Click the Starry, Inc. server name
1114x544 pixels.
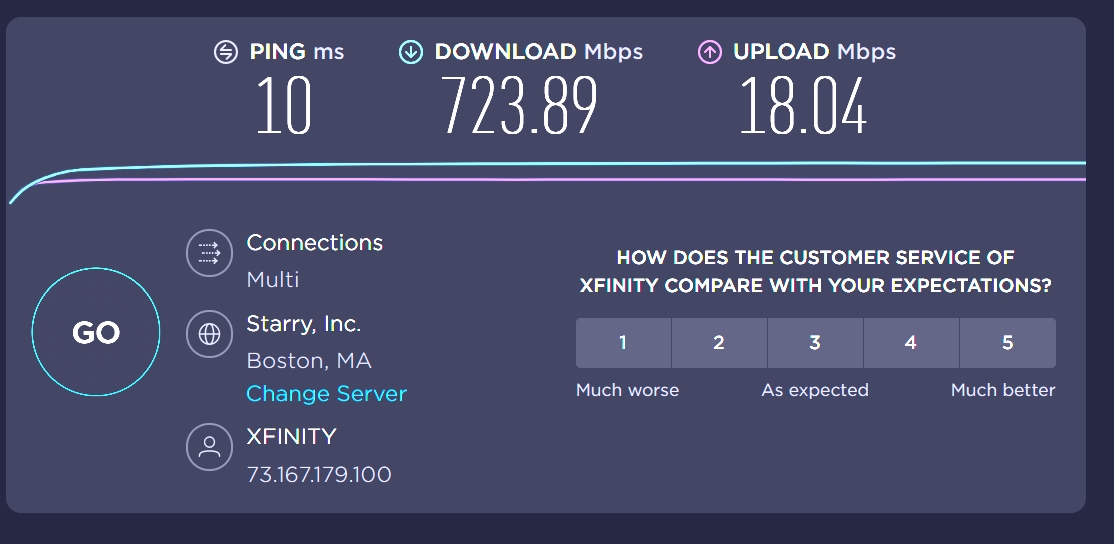(x=304, y=324)
